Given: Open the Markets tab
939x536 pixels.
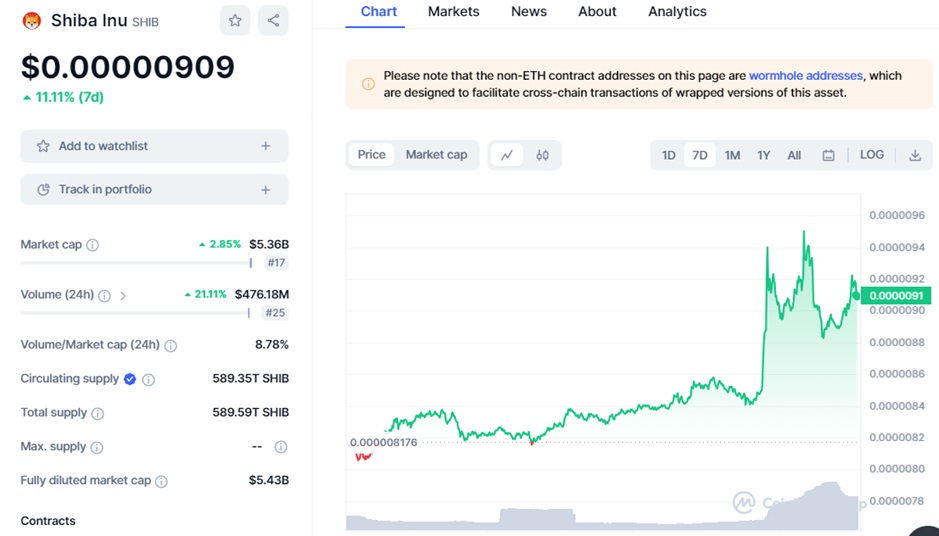Looking at the screenshot, I should [453, 12].
